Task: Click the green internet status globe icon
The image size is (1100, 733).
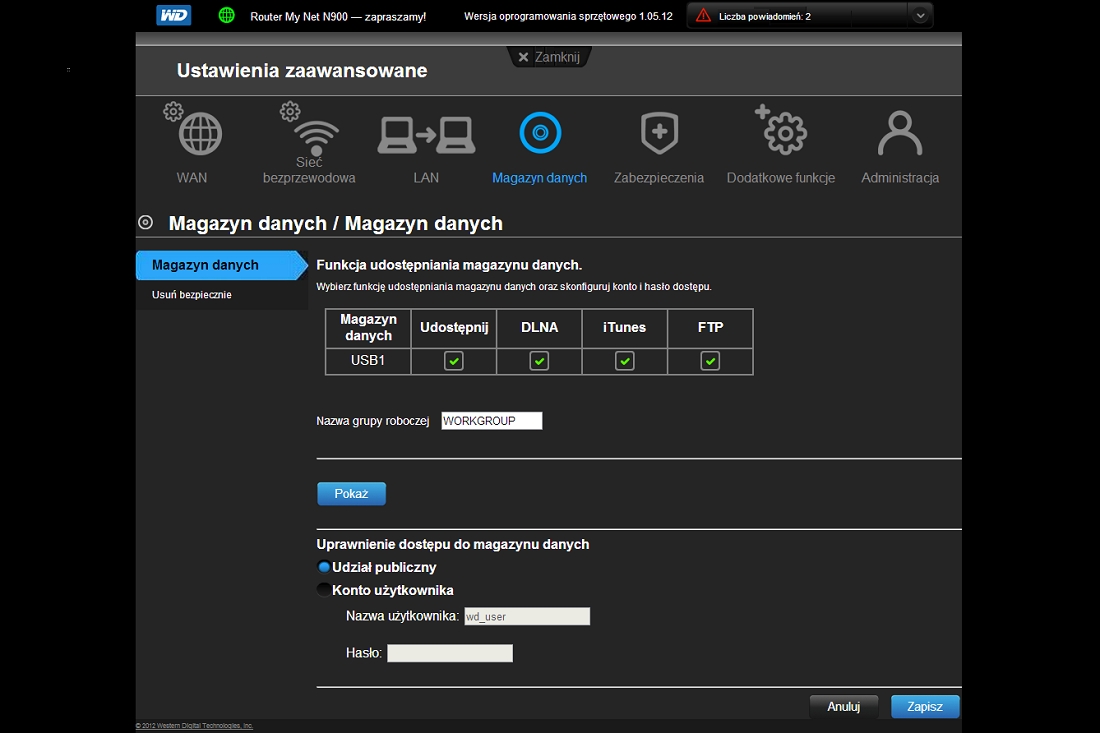Action: 227,15
